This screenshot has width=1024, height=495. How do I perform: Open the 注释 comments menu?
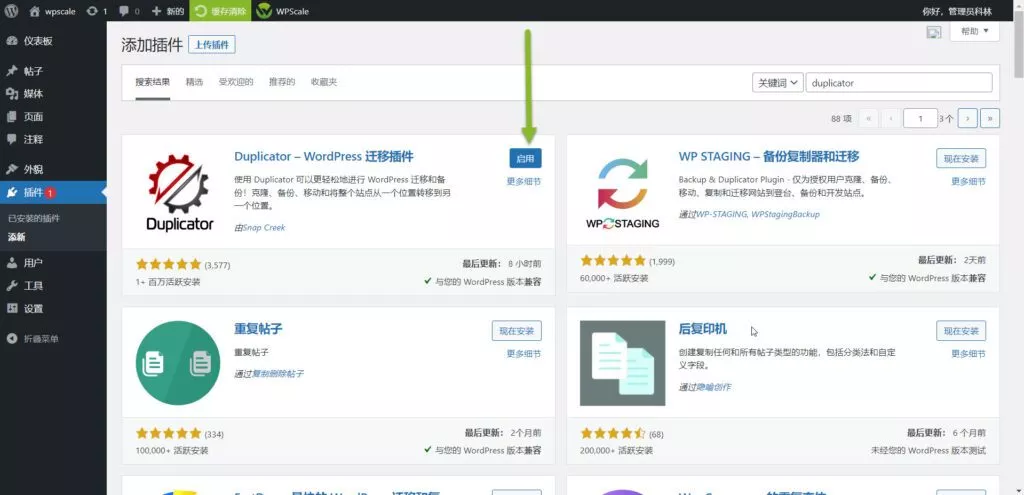click(33, 140)
